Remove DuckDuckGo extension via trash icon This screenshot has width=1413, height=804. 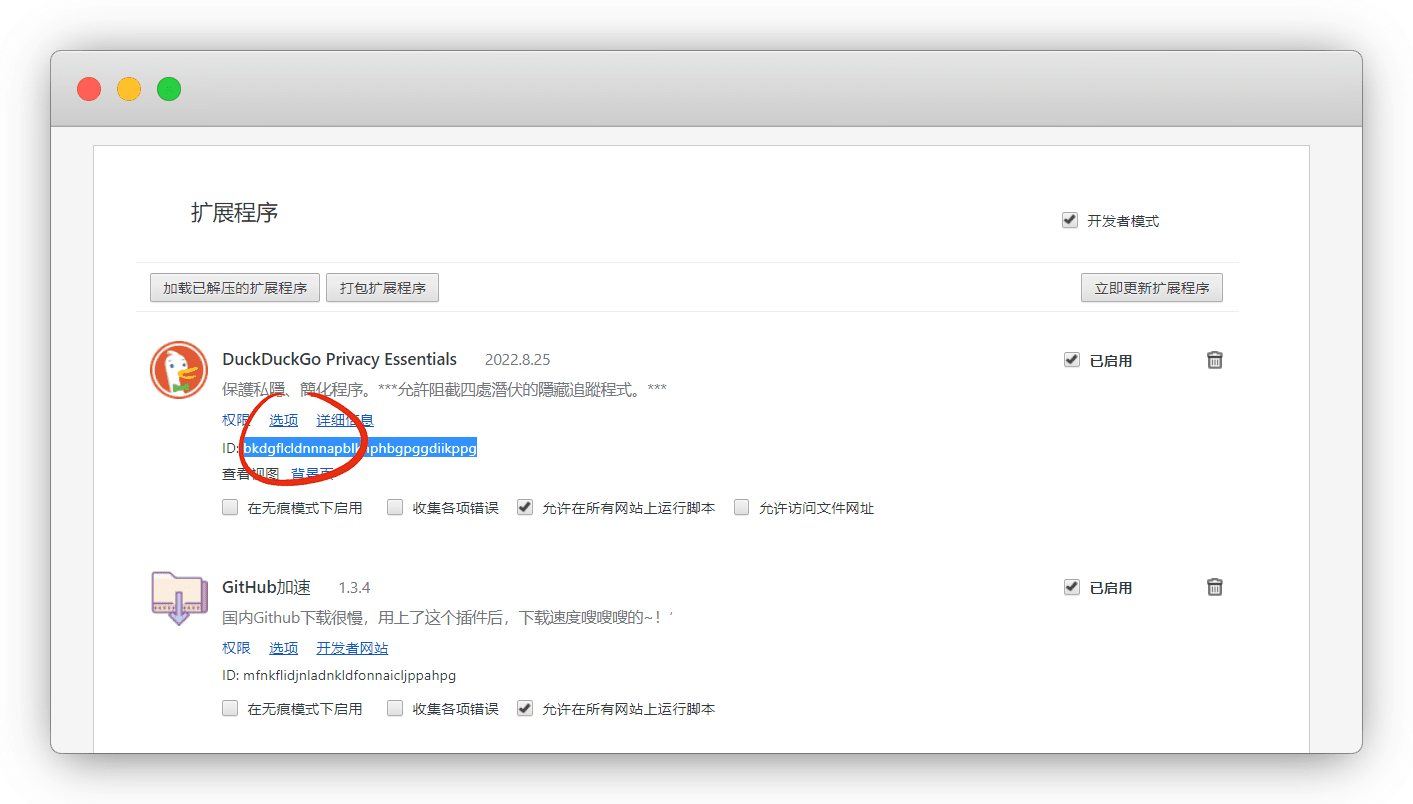pyautogui.click(x=1214, y=360)
